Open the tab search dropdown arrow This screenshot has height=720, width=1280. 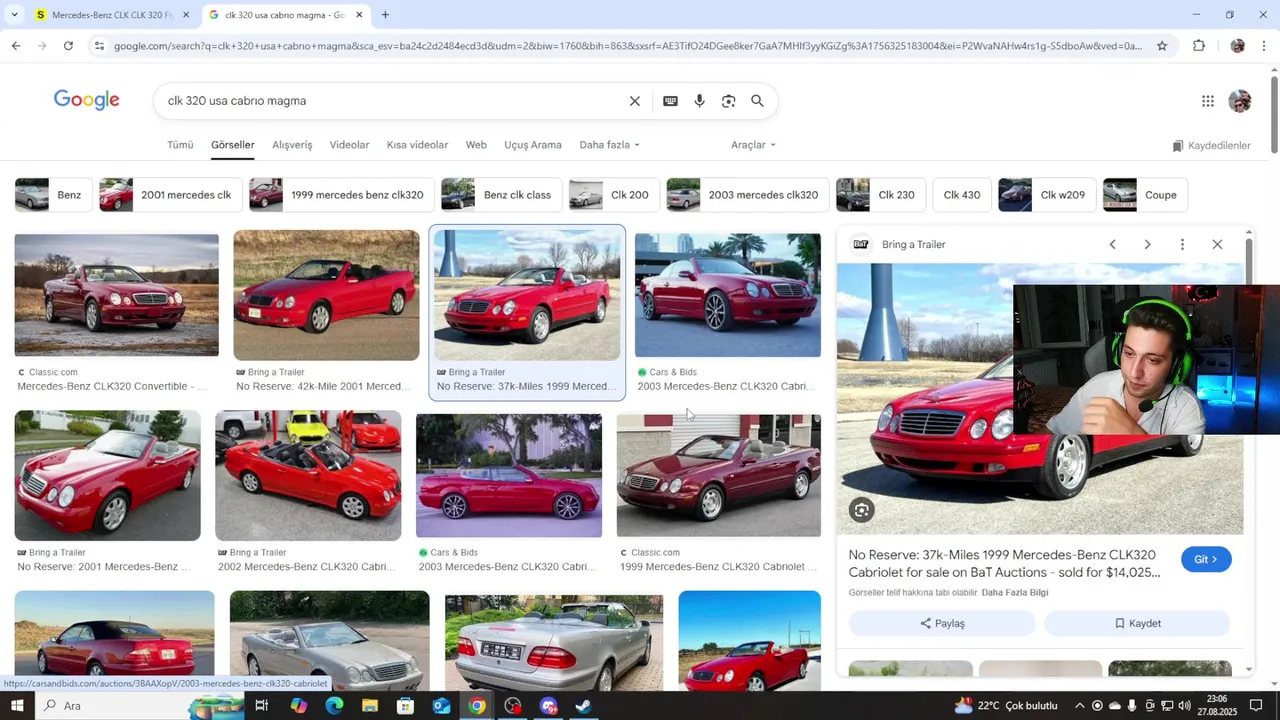pos(14,15)
